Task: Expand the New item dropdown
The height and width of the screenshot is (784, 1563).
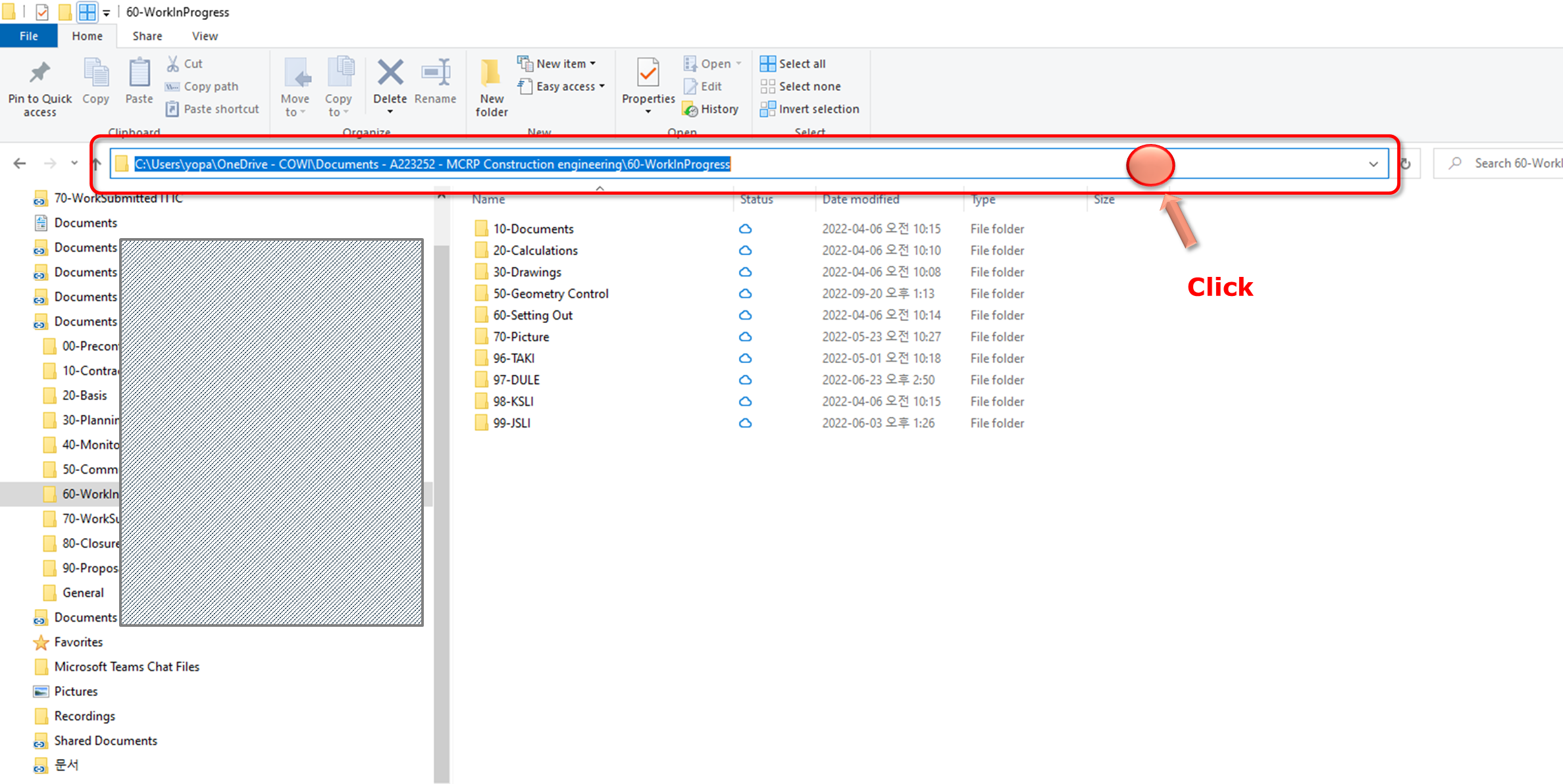Action: [557, 64]
